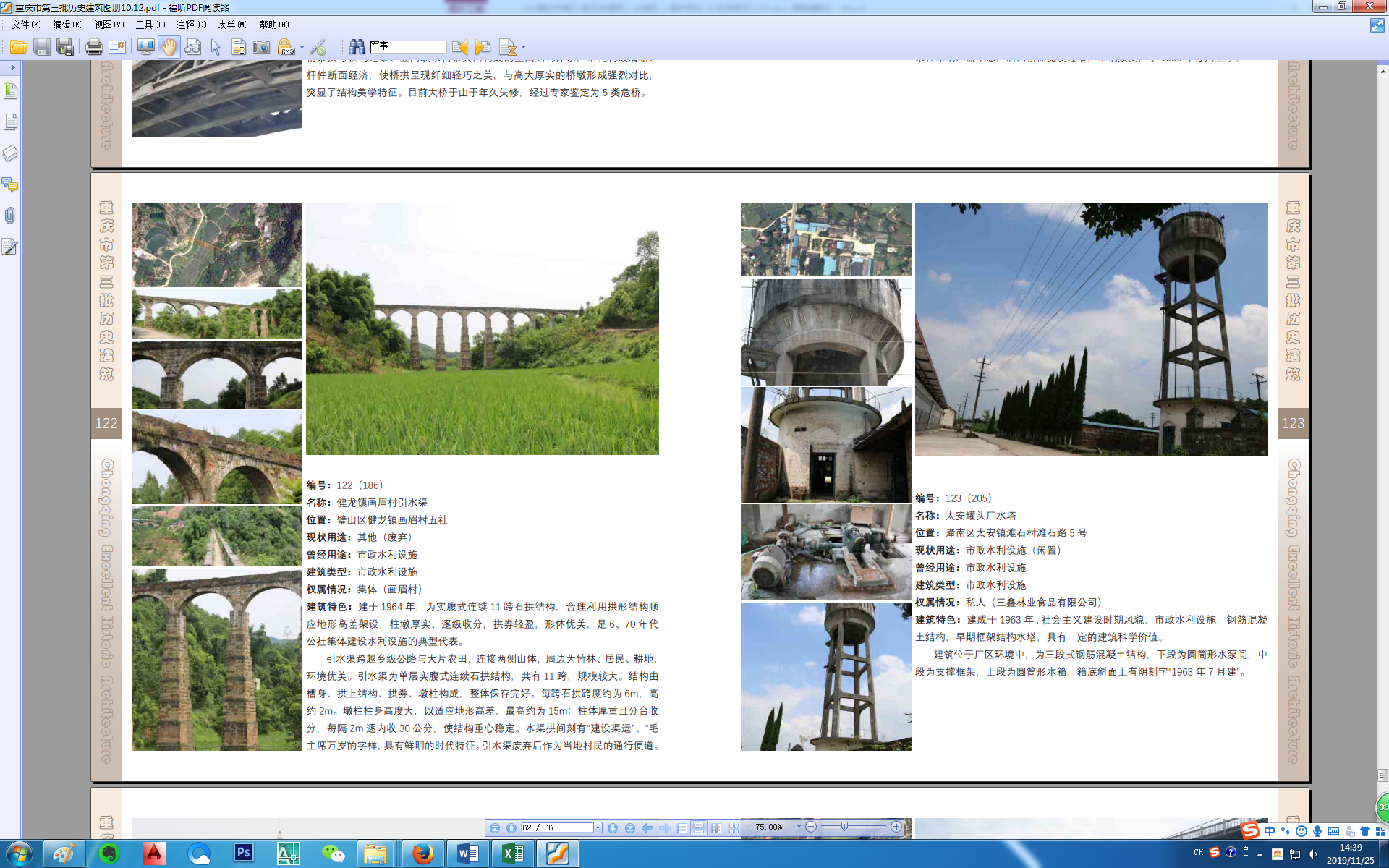Open WeChat from the taskbar

(x=333, y=854)
